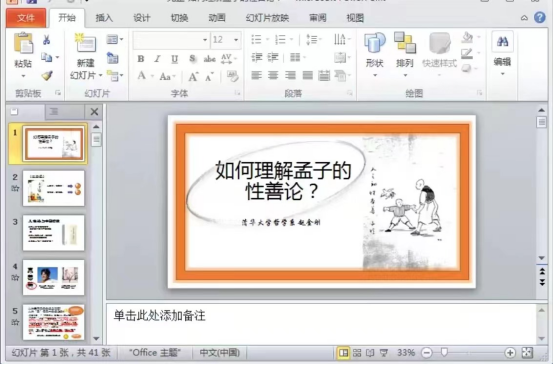Click the zoom slider handle
Image resolution: width=553 pixels, height=365 pixels.
pos(444,352)
